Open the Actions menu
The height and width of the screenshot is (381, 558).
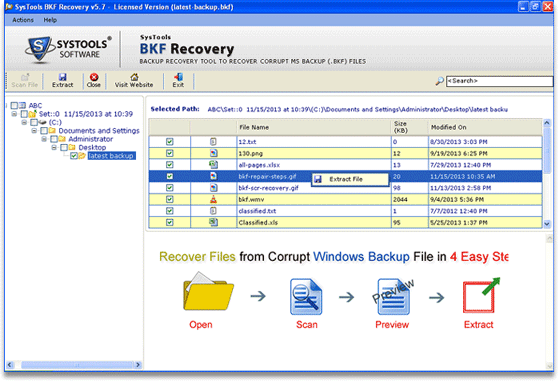tap(23, 20)
